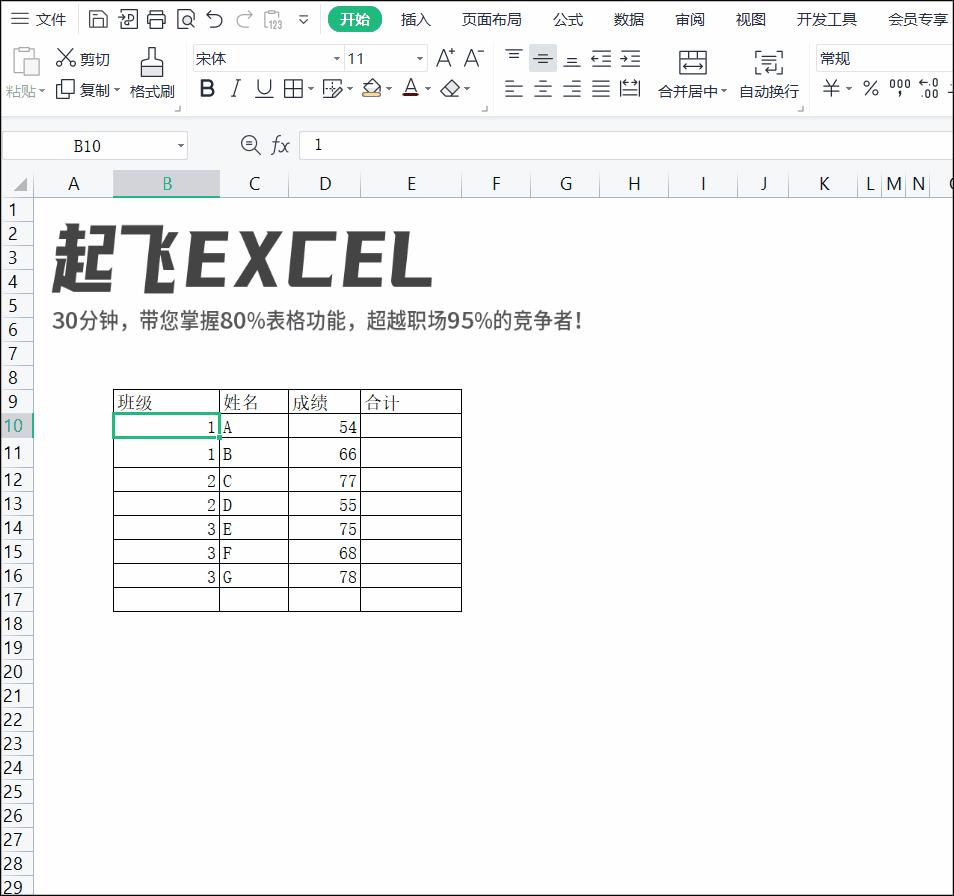The height and width of the screenshot is (896, 954).
Task: Toggle Align Left
Action: 514,89
